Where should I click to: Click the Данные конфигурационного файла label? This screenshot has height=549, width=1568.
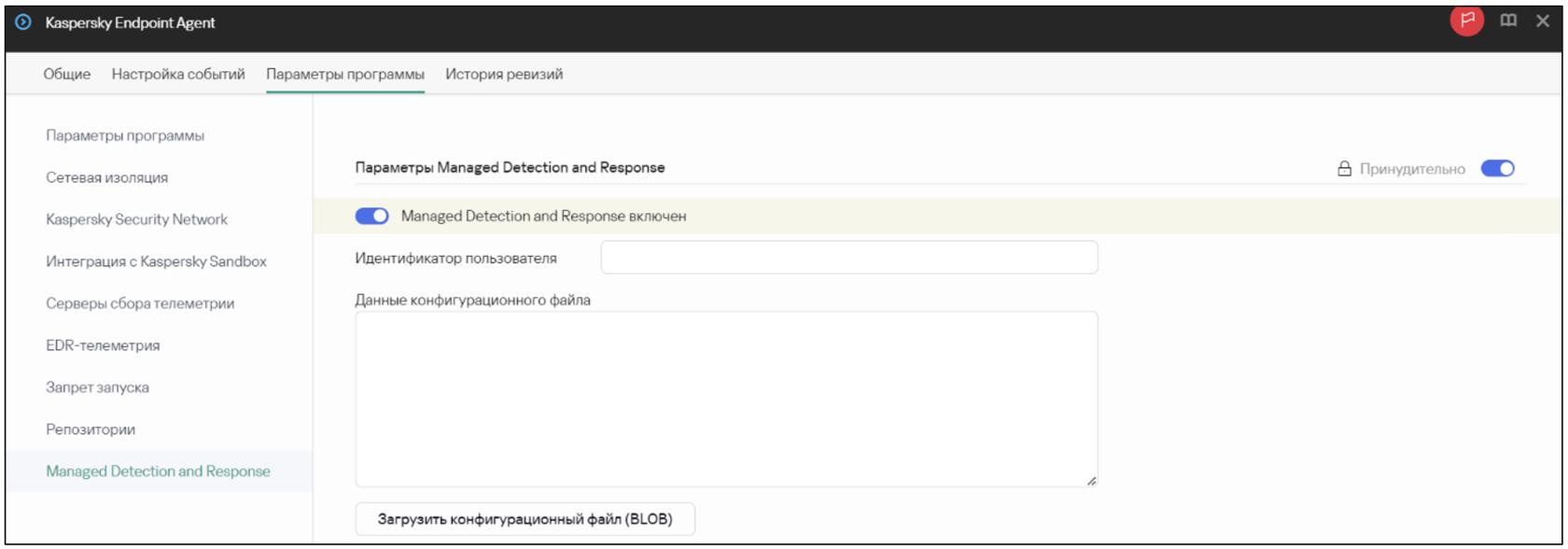click(472, 301)
